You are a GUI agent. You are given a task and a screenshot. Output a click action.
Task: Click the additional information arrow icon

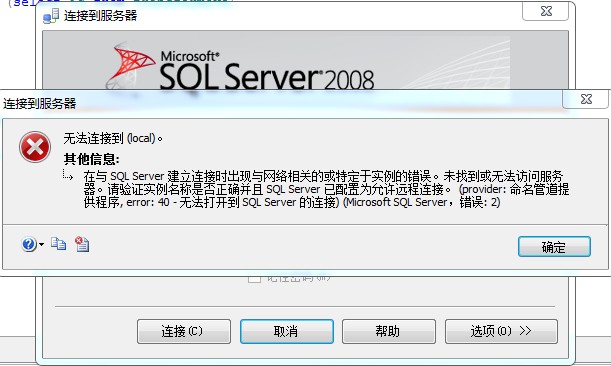pyautogui.click(x=68, y=175)
